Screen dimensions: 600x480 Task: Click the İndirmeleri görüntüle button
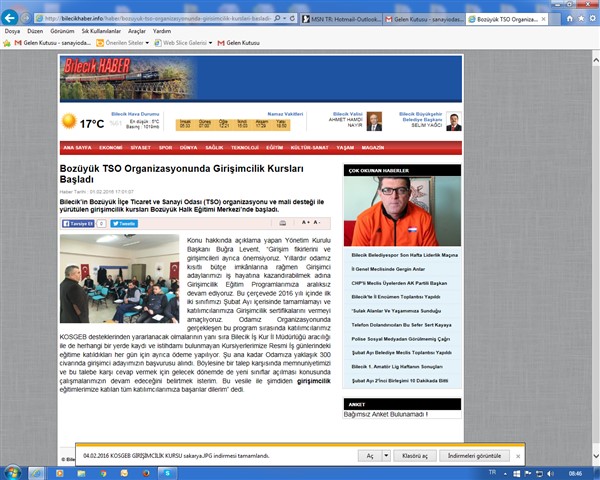474,456
